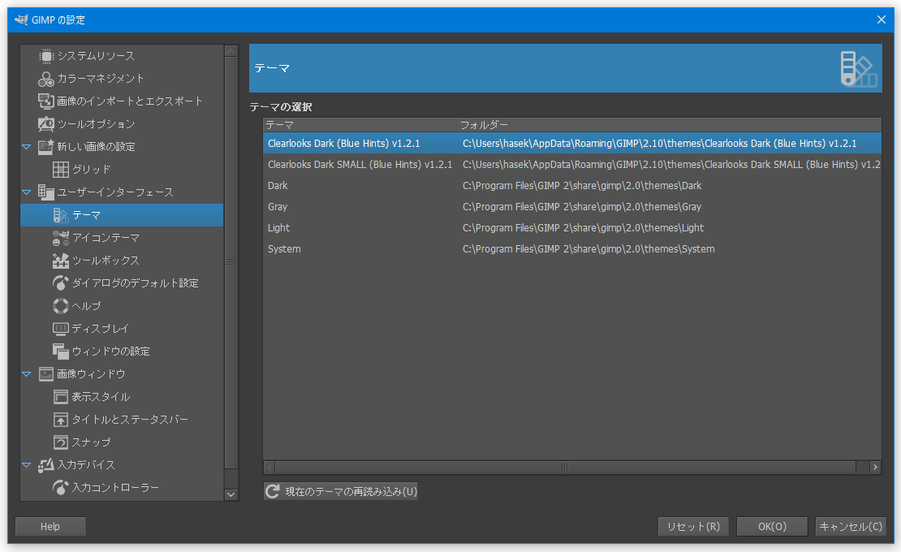
Task: Select the Light theme
Action: [x=572, y=228]
